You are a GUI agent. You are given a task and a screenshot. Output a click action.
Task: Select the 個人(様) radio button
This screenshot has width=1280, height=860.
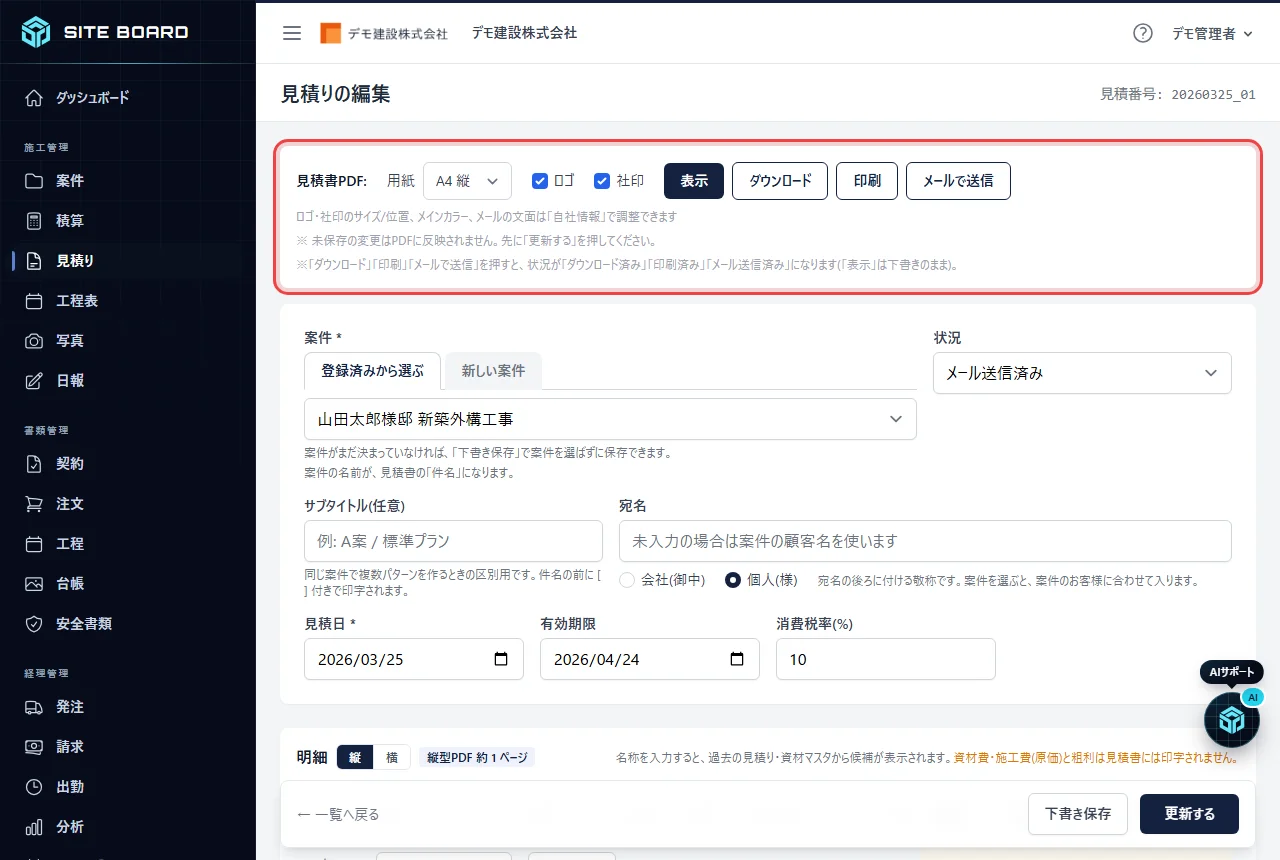coord(733,580)
